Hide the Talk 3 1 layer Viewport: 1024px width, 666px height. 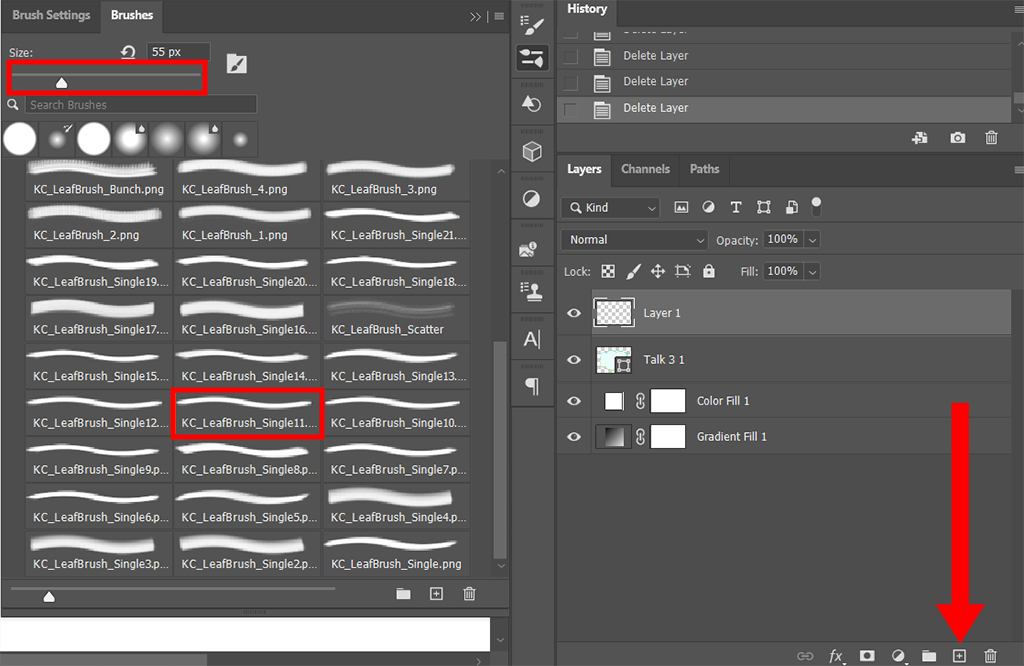[574, 360]
